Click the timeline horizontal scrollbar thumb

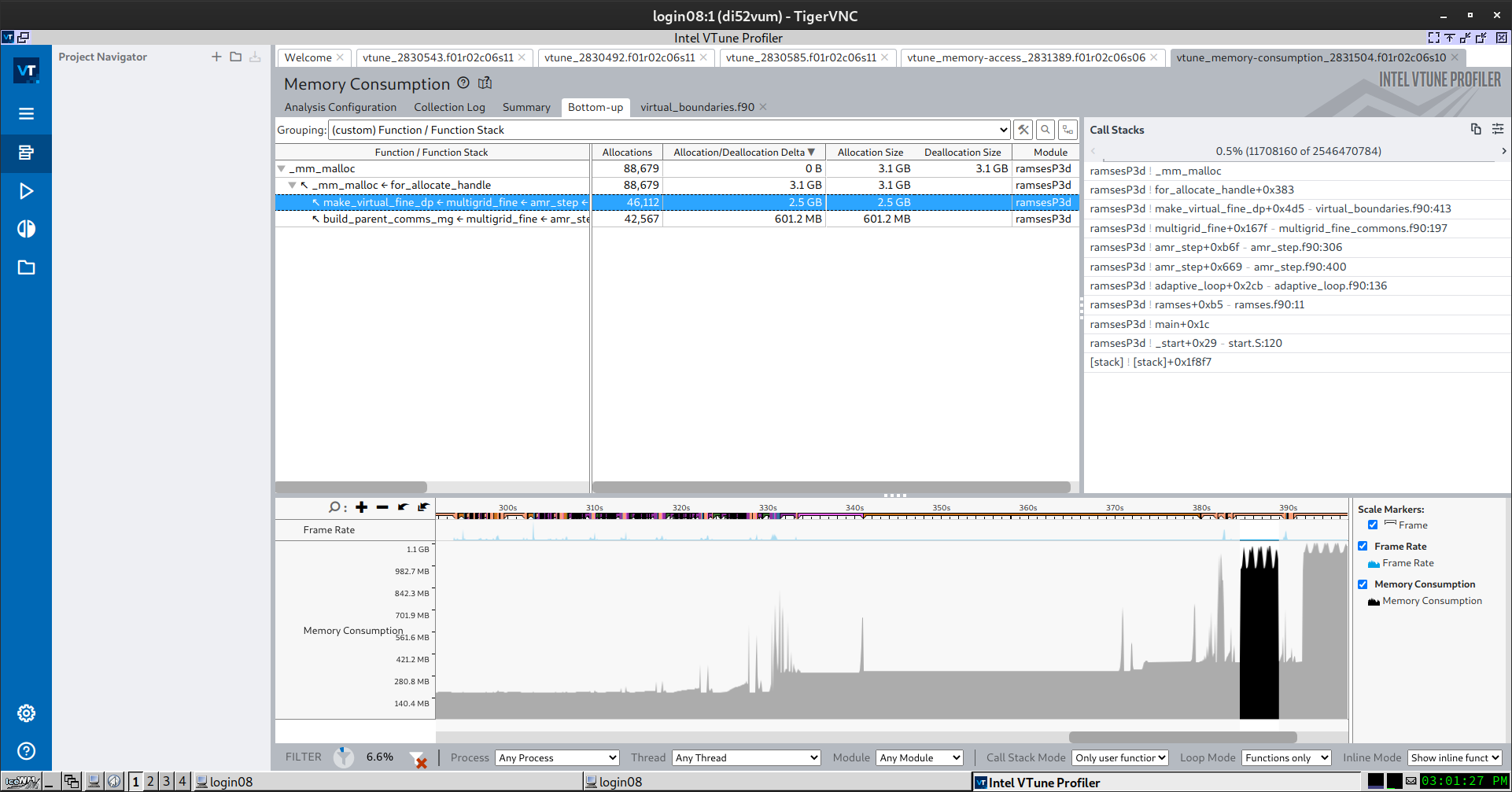coord(1182,737)
